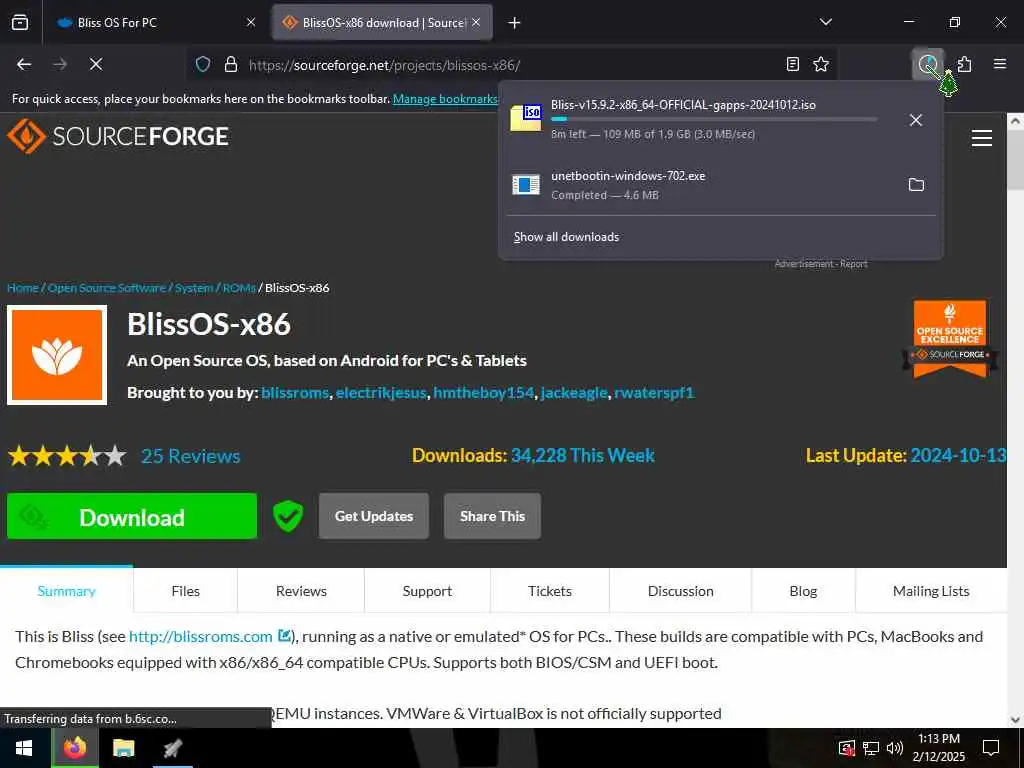The width and height of the screenshot is (1024, 768).
Task: Switch to the Blog tab
Action: [x=803, y=590]
